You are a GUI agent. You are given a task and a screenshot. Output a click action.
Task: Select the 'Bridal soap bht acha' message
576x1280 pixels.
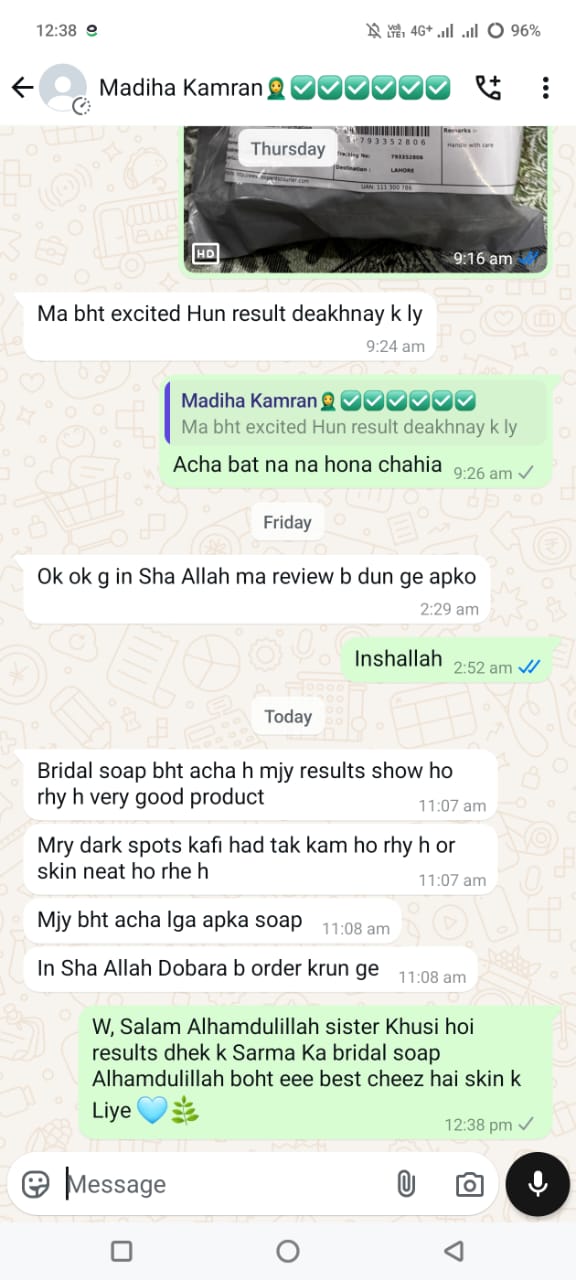click(x=260, y=784)
